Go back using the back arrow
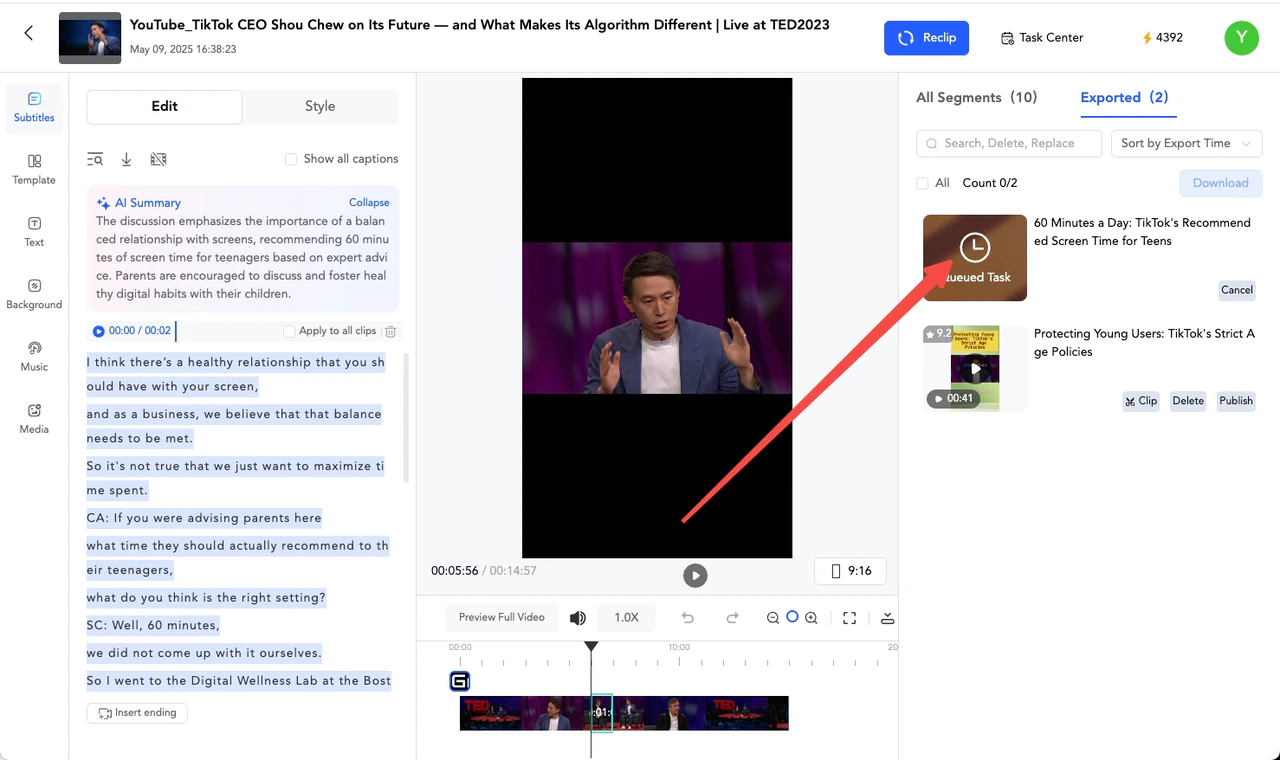 point(29,34)
